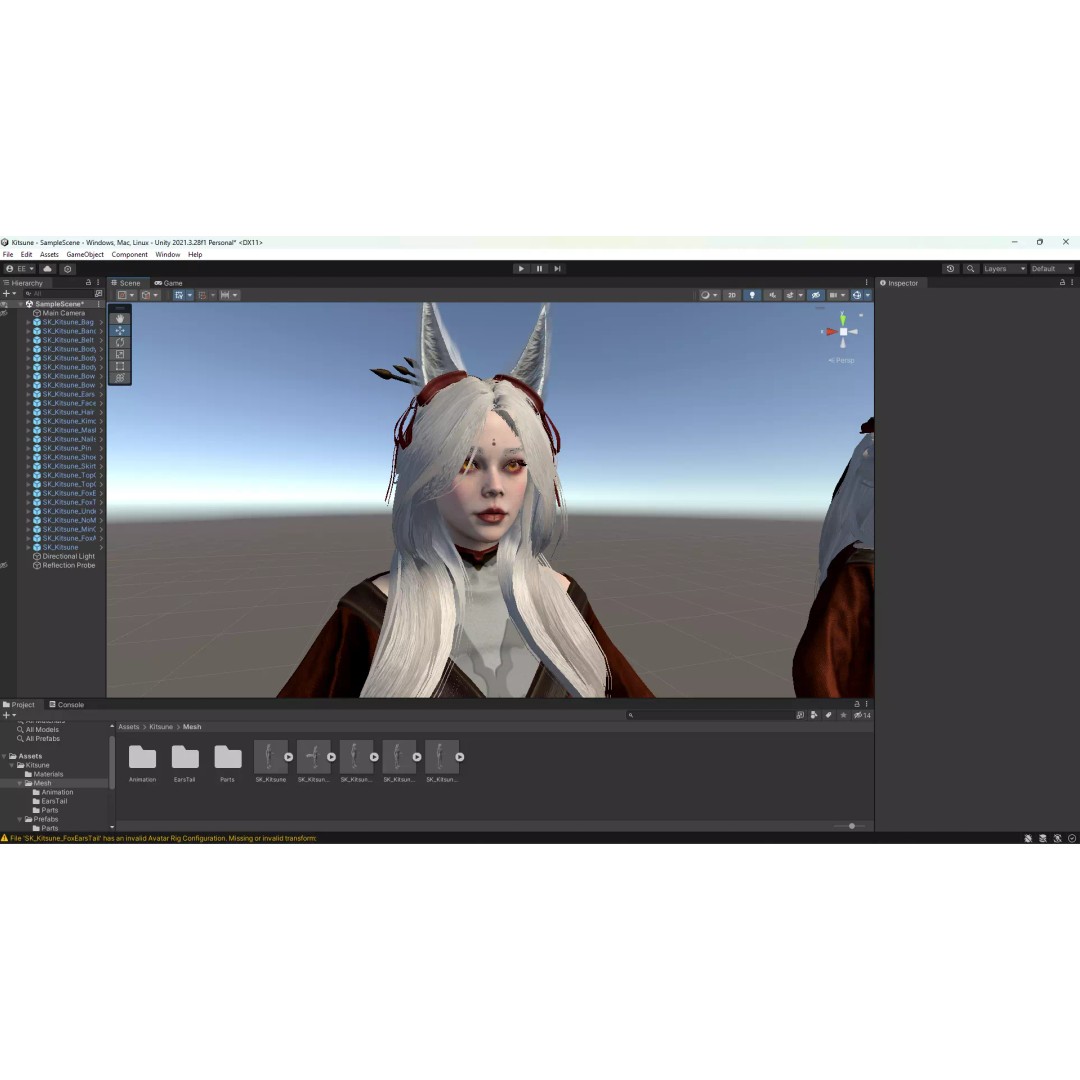Open Inspector three-dot options menu
The width and height of the screenshot is (1080, 1080).
tap(1072, 282)
